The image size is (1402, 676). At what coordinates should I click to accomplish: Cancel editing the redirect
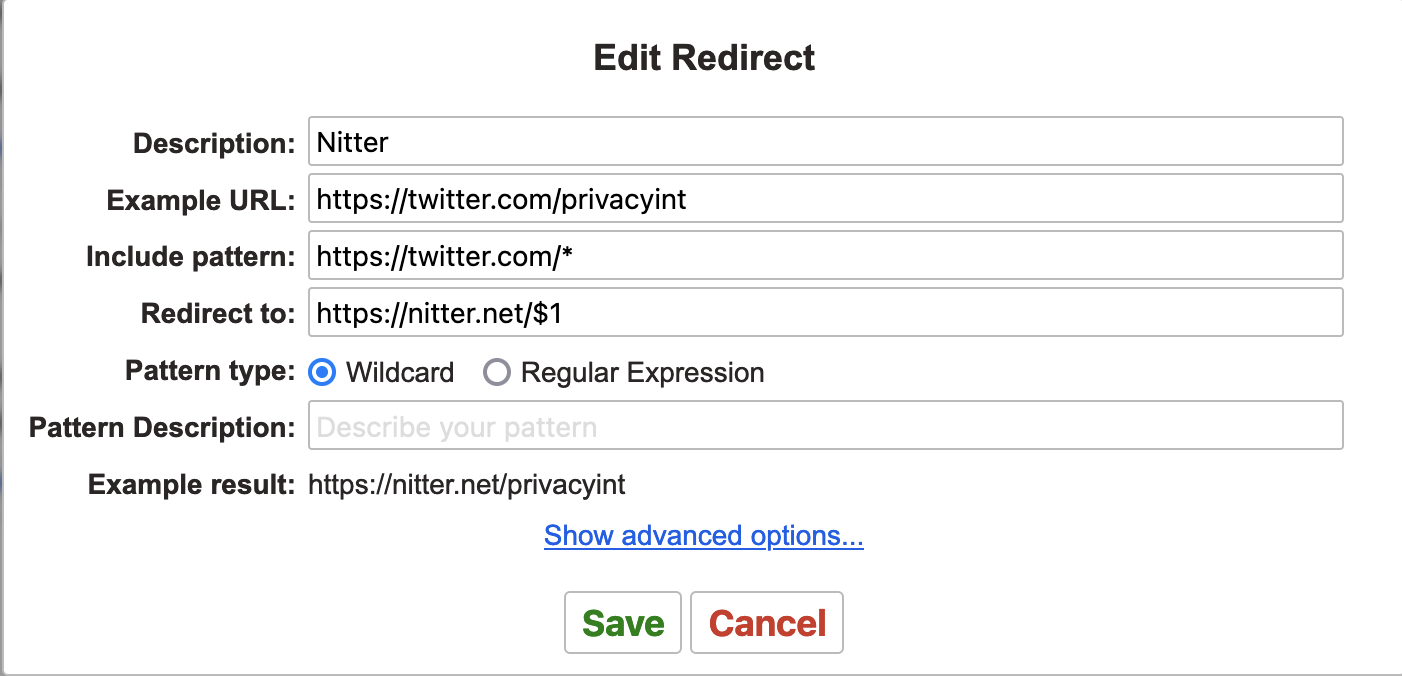pyautogui.click(x=767, y=623)
